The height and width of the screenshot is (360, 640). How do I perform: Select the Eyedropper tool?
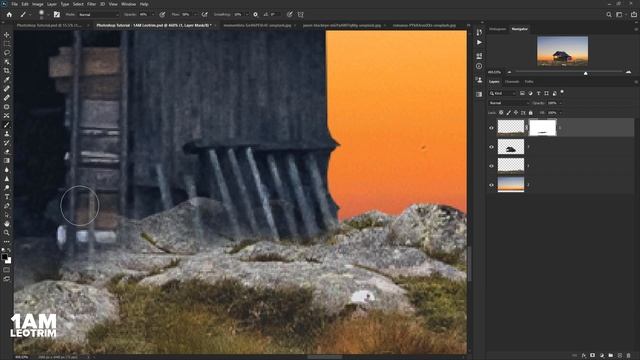[x=7, y=80]
